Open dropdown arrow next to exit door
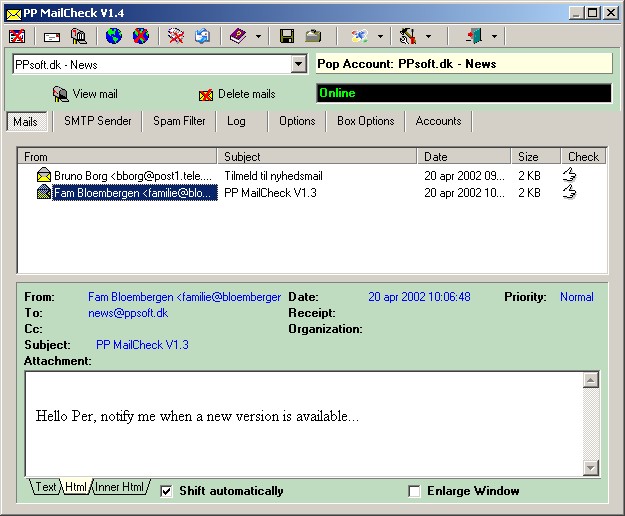The image size is (625, 516). tap(494, 37)
